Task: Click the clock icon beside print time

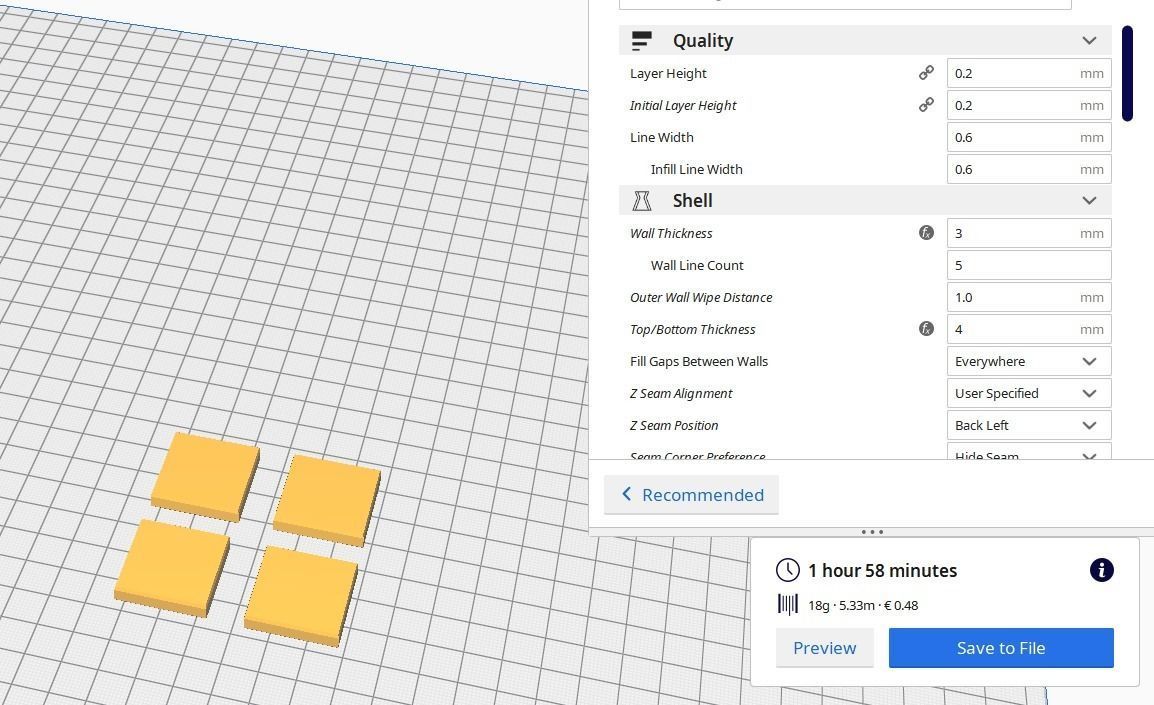Action: click(x=787, y=570)
